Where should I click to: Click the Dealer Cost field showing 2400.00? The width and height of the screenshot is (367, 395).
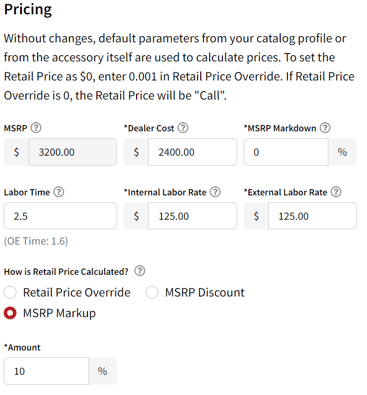click(193, 152)
